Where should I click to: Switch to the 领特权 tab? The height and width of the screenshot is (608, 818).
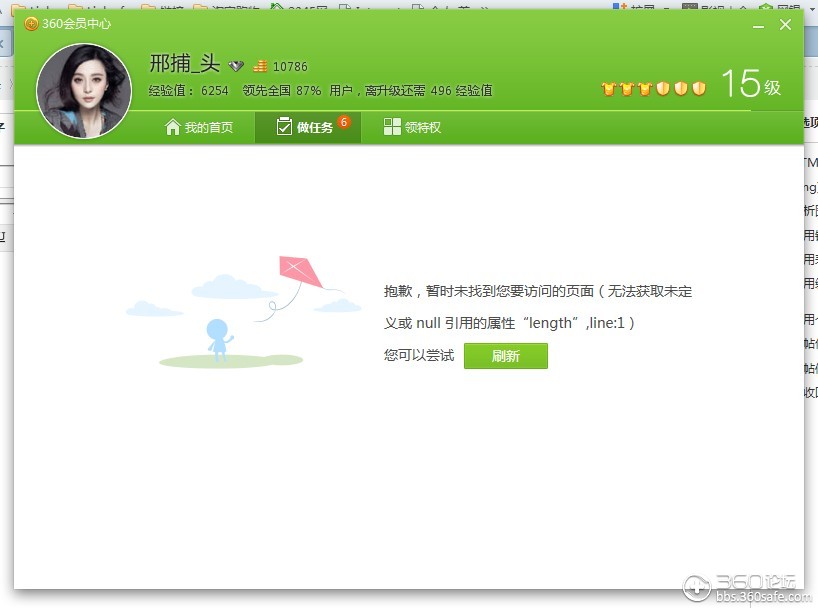412,127
